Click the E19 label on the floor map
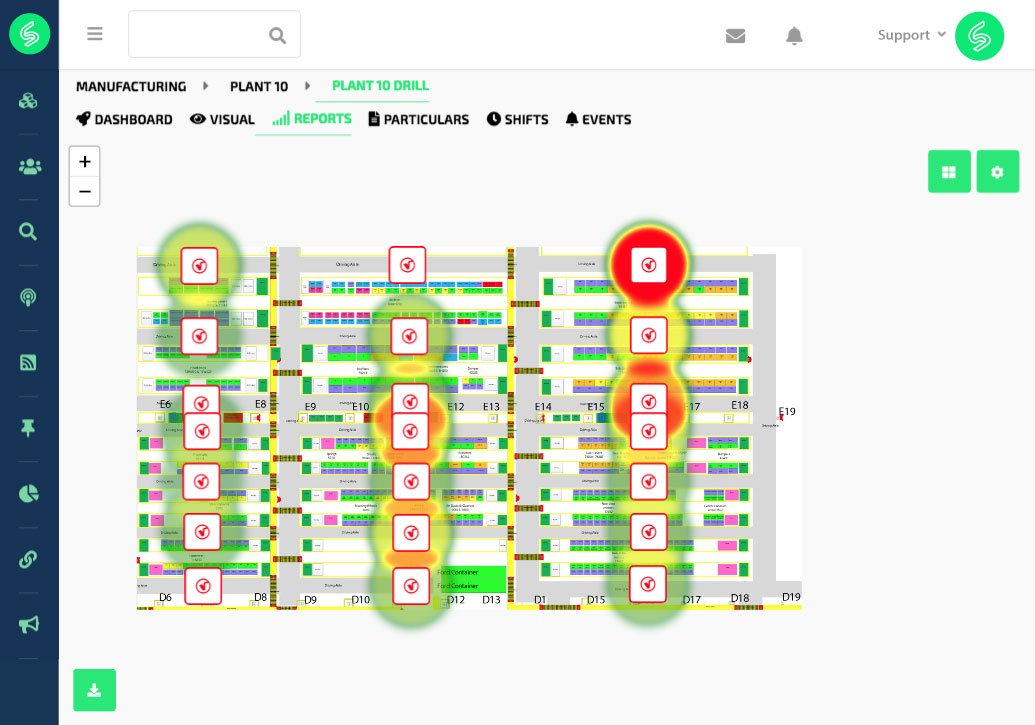Screen dimensions: 1035x725 coord(787,411)
